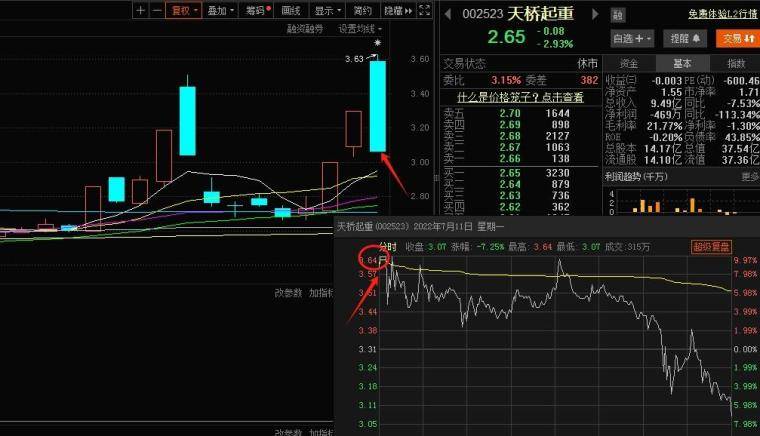Enter fullscreen chart mode
Viewport: 760px width, 436px height.
(x=424, y=10)
